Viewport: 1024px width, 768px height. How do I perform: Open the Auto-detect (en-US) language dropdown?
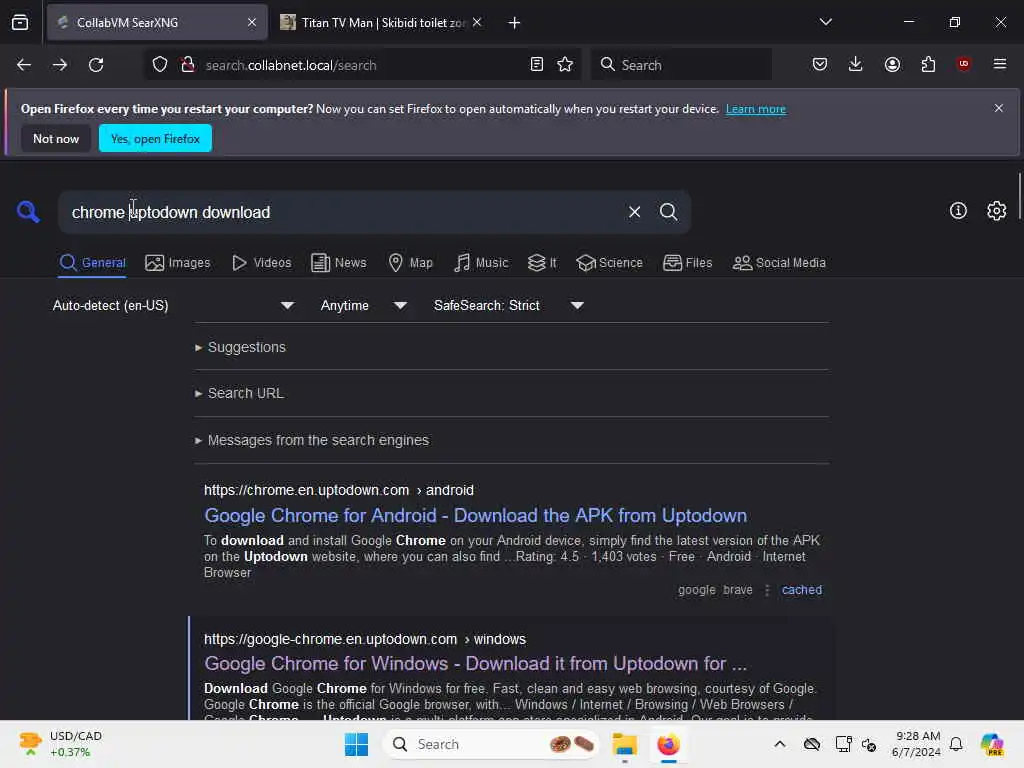(x=174, y=306)
